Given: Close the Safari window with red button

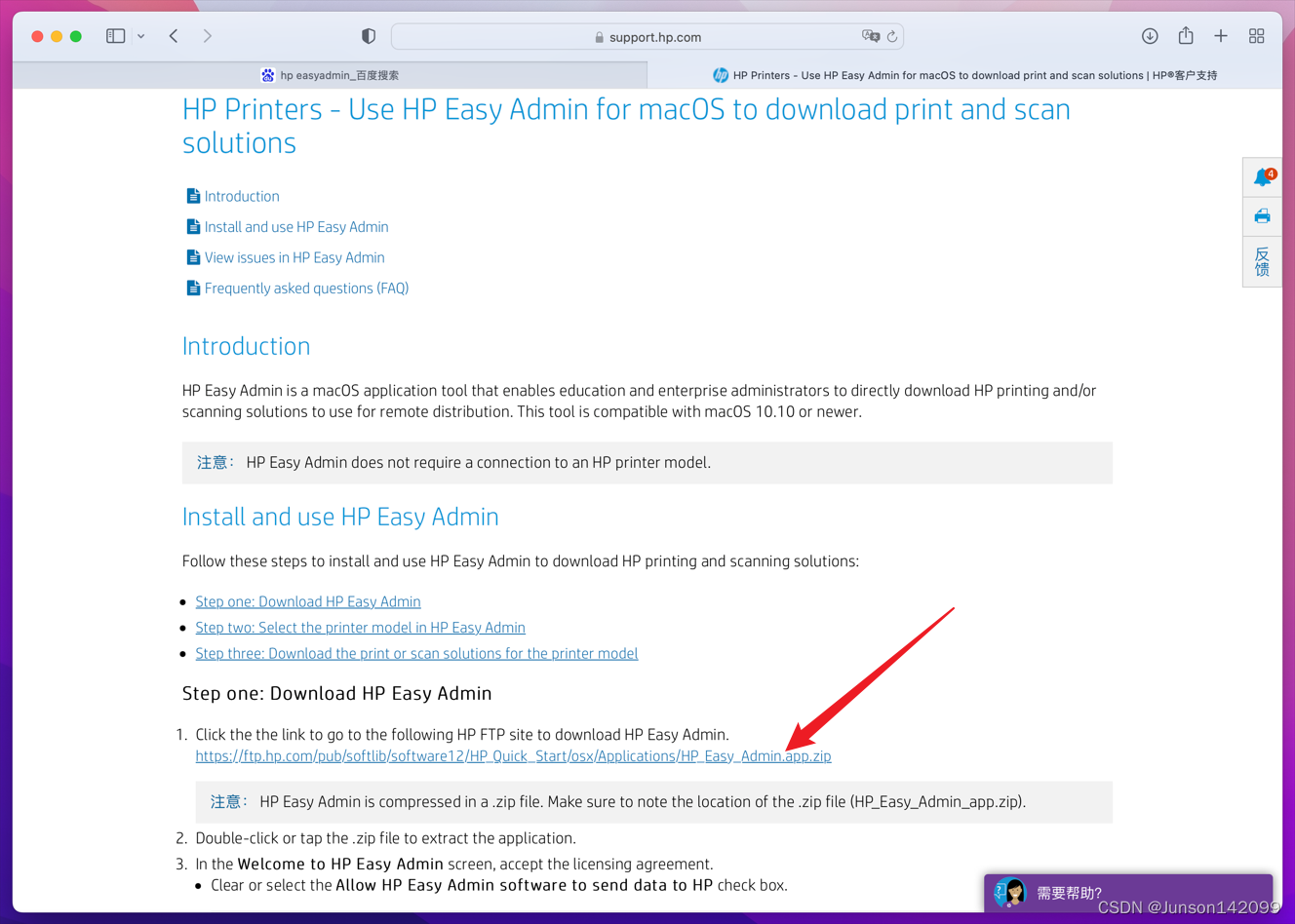Looking at the screenshot, I should click(37, 36).
